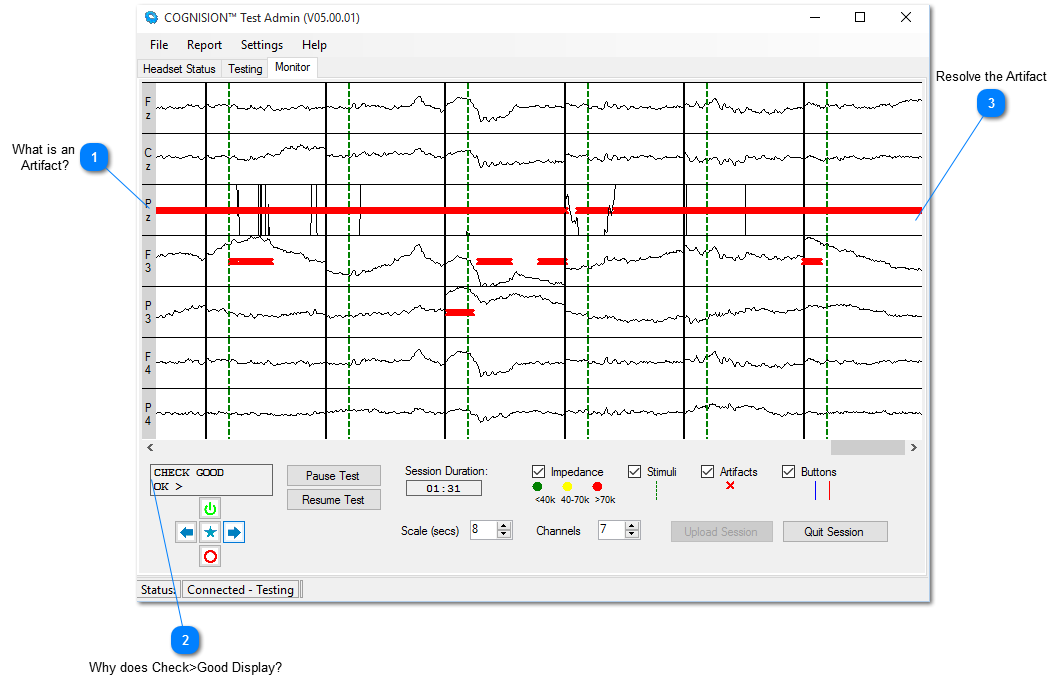Click the right arrow navigation icon
1063x691 pixels.
233,532
